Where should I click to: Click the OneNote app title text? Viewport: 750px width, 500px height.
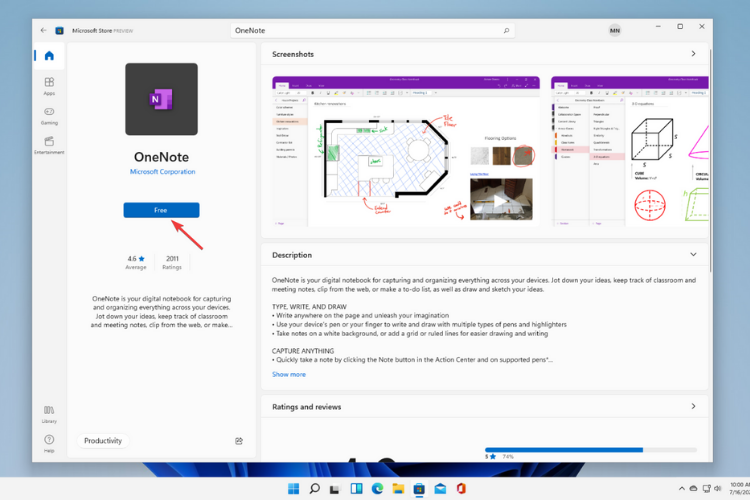click(x=161, y=157)
